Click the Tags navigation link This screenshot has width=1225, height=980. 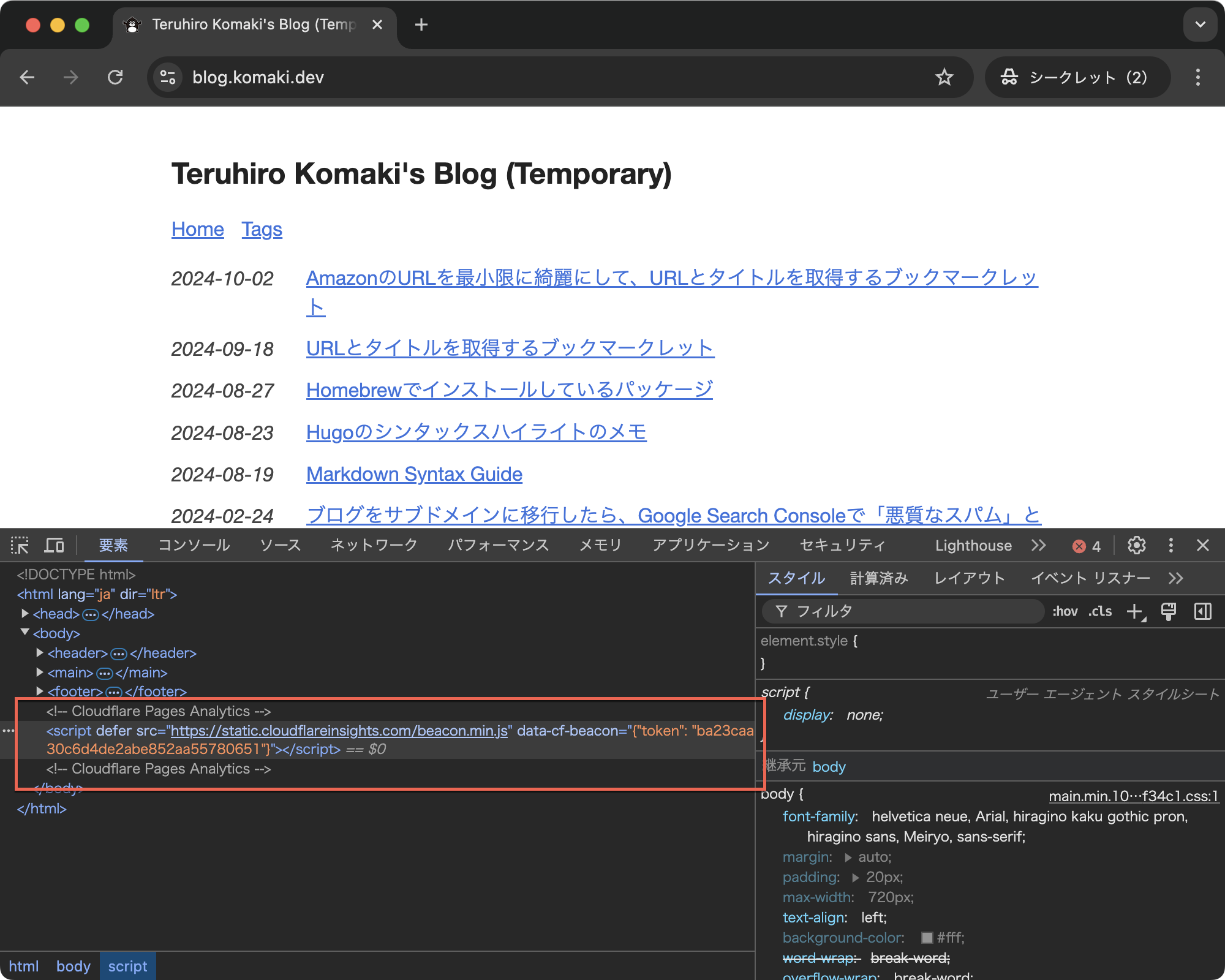pos(262,229)
